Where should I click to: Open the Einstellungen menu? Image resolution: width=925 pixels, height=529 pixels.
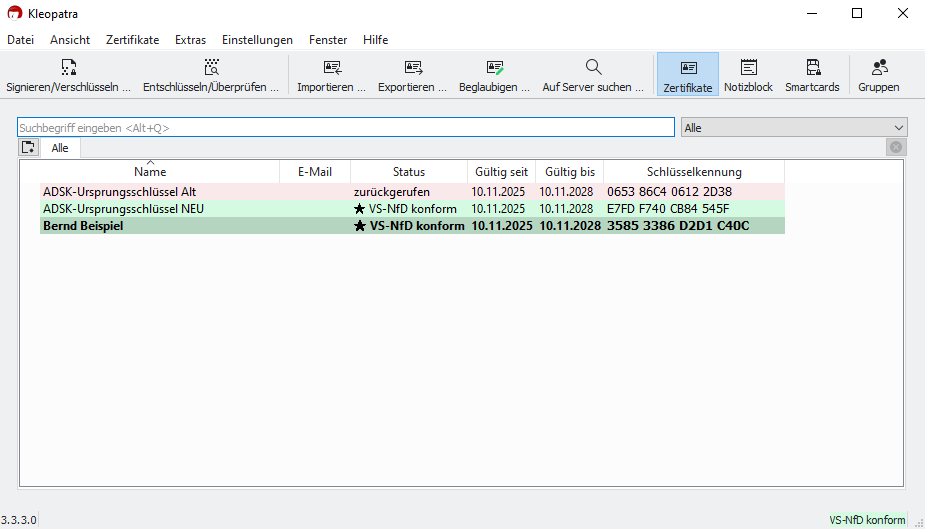(x=257, y=40)
